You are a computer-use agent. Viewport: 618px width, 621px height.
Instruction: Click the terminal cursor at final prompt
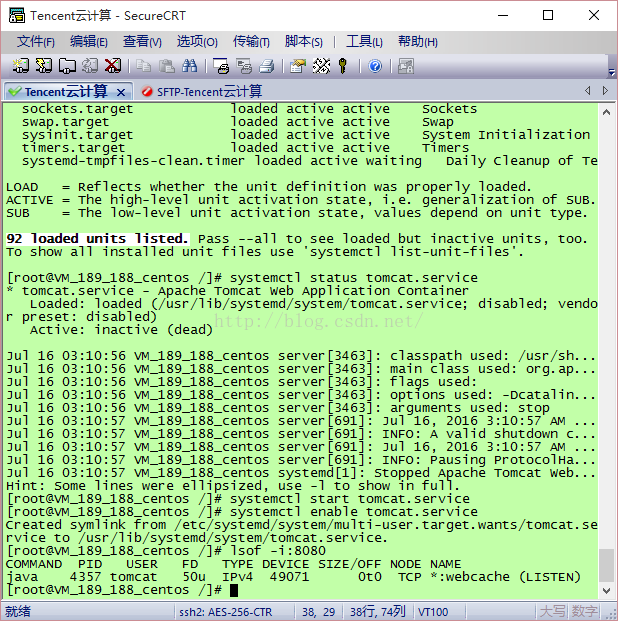234,590
